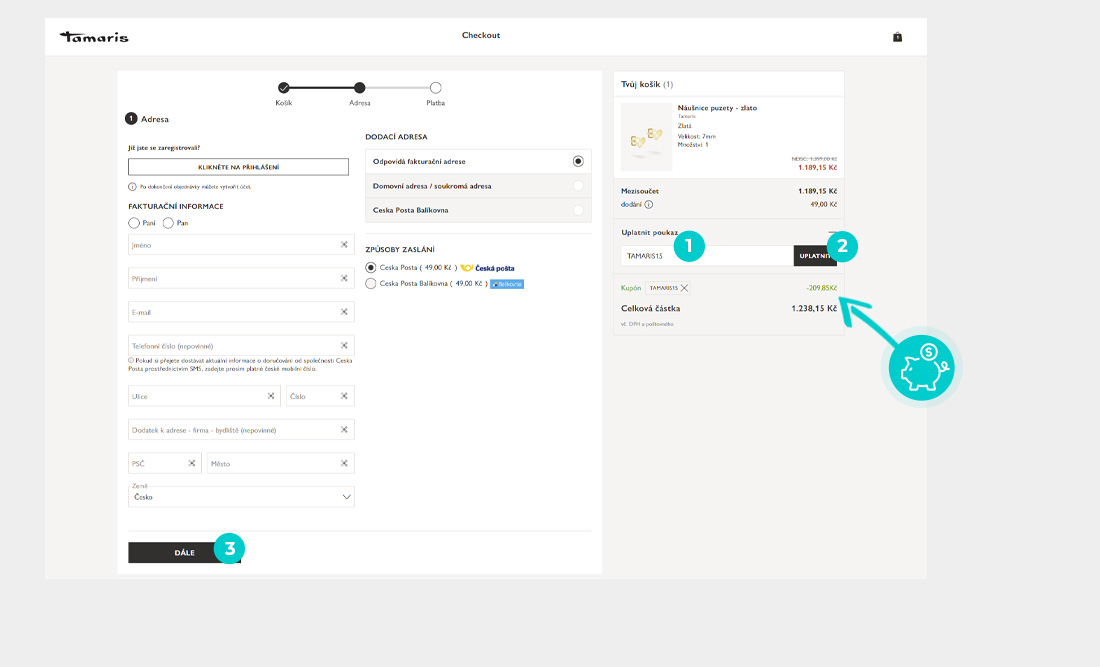
Task: Select the Paní radio button
Action: click(x=134, y=223)
